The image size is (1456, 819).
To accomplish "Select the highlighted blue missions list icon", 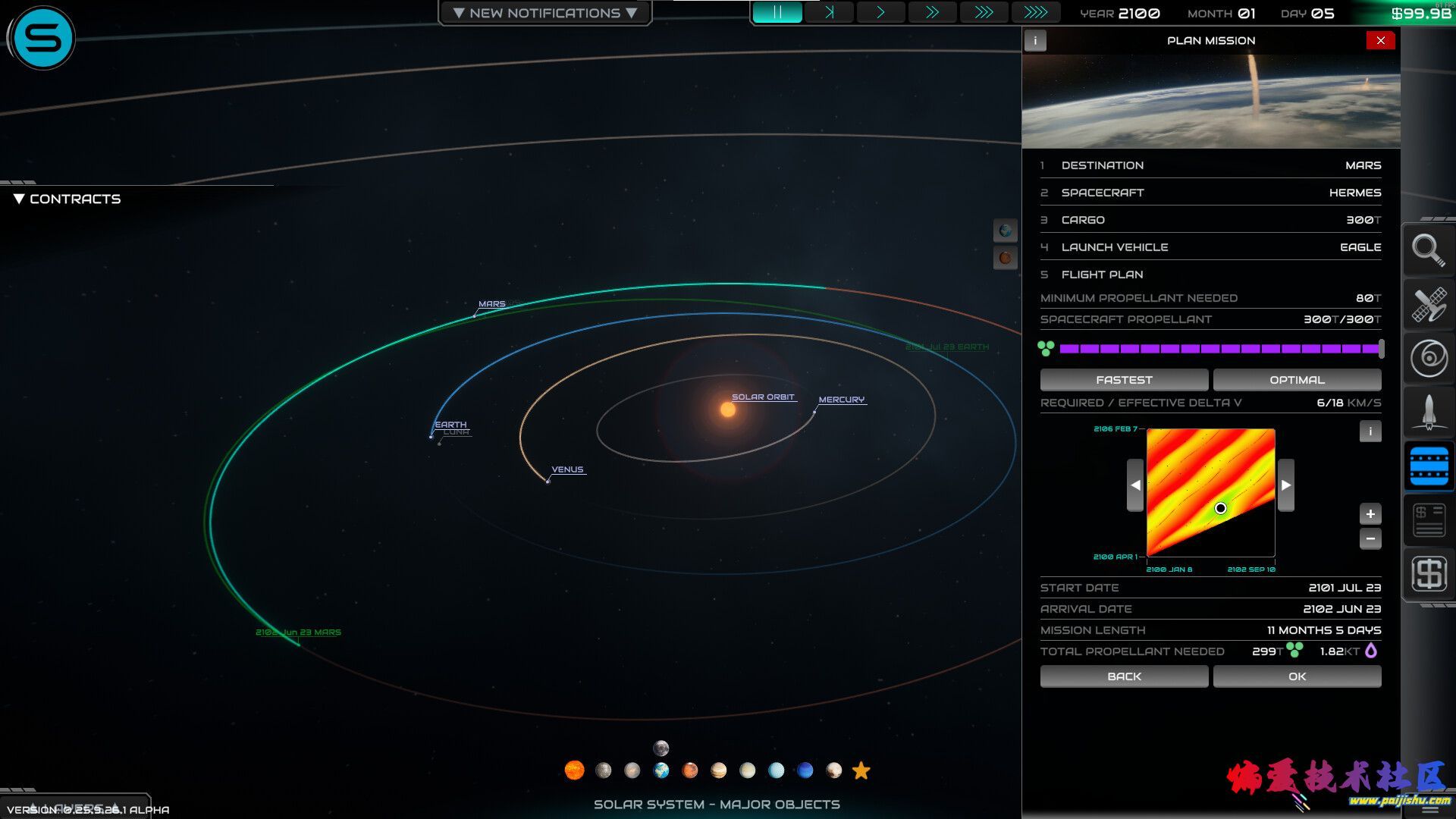I will tap(1429, 466).
